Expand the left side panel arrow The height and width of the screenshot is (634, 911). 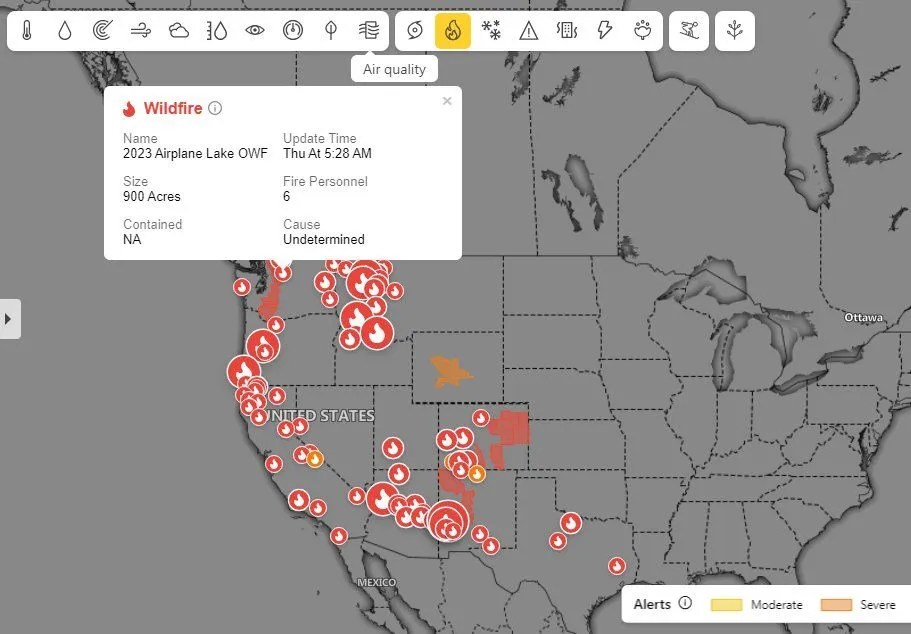point(8,318)
